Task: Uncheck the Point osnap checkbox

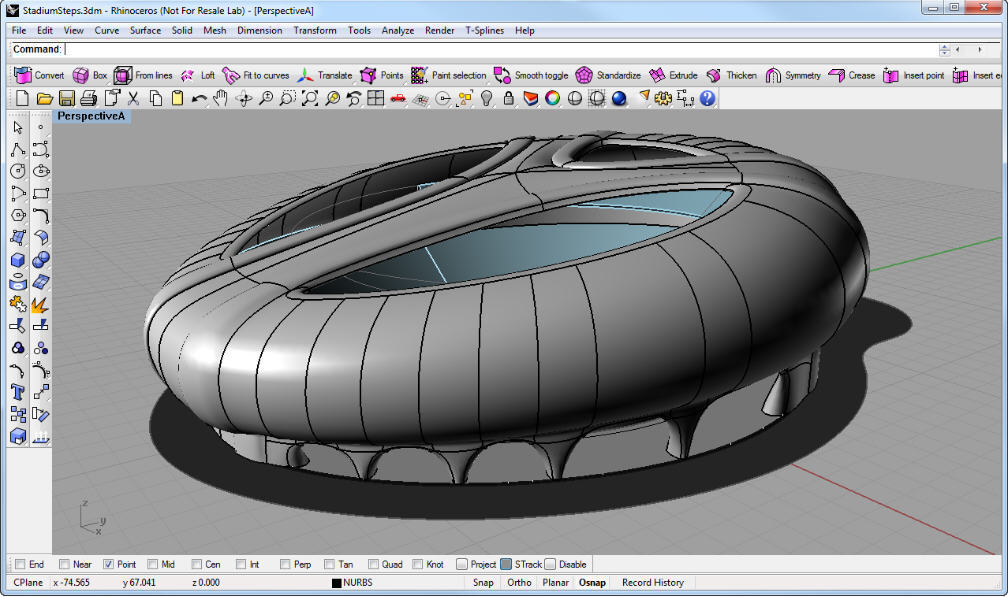Action: pyautogui.click(x=109, y=564)
